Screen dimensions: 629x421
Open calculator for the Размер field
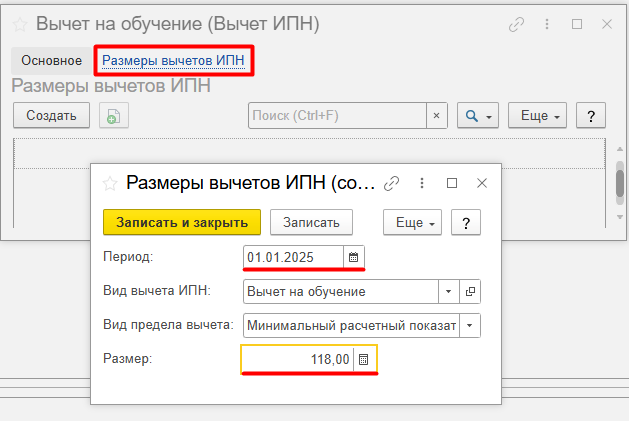[x=364, y=359]
